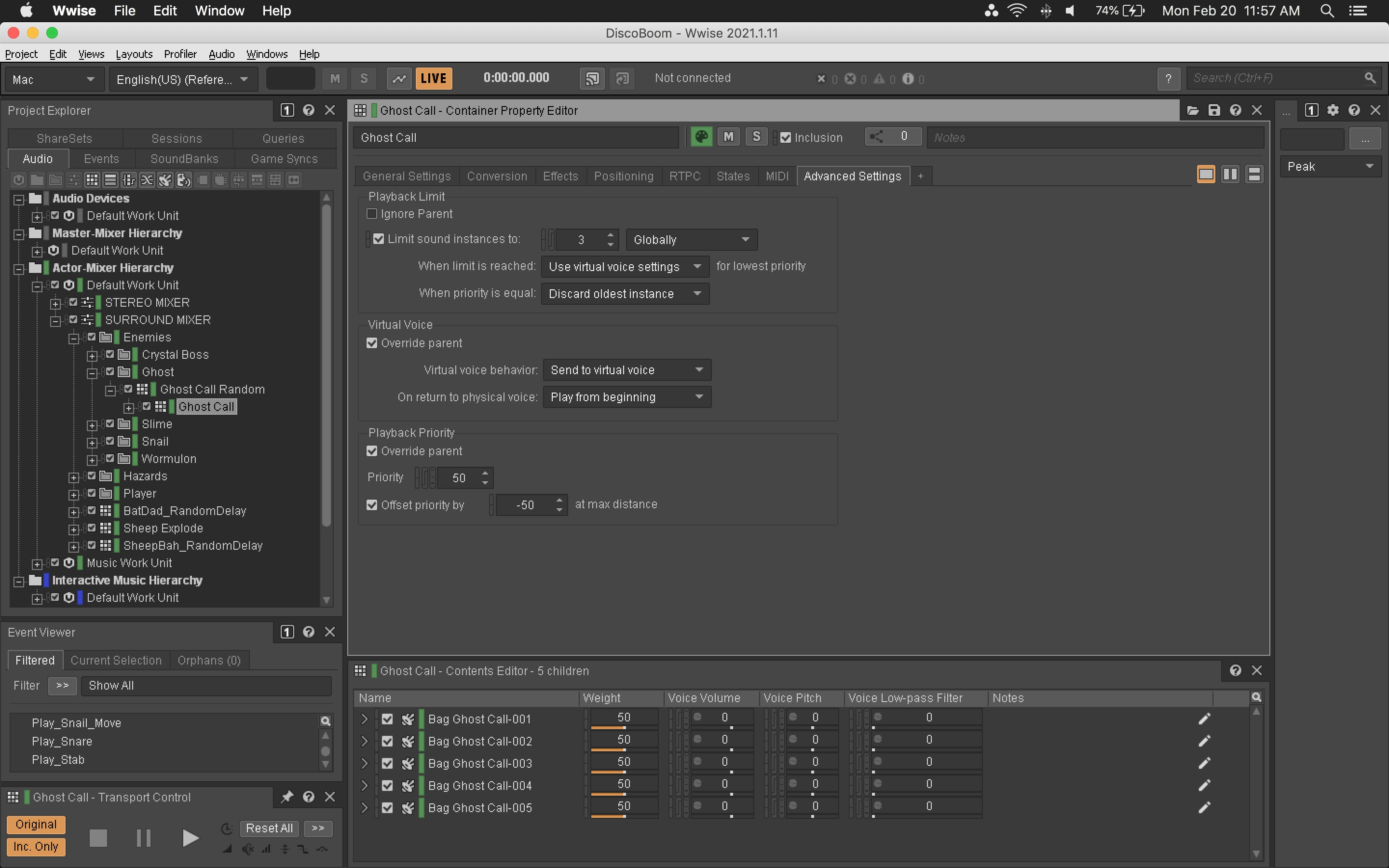1389x868 pixels.
Task: Click the Reset All button
Action: [269, 828]
